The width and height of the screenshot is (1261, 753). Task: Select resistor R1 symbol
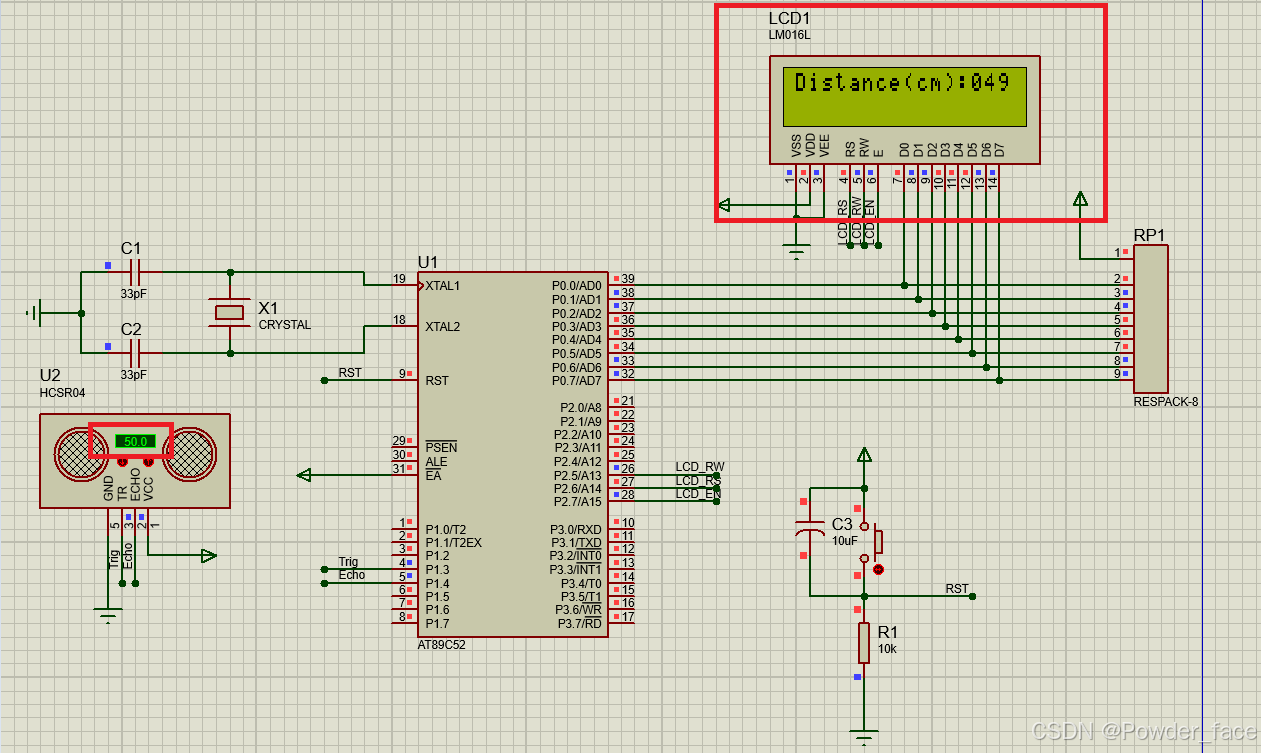coord(864,641)
